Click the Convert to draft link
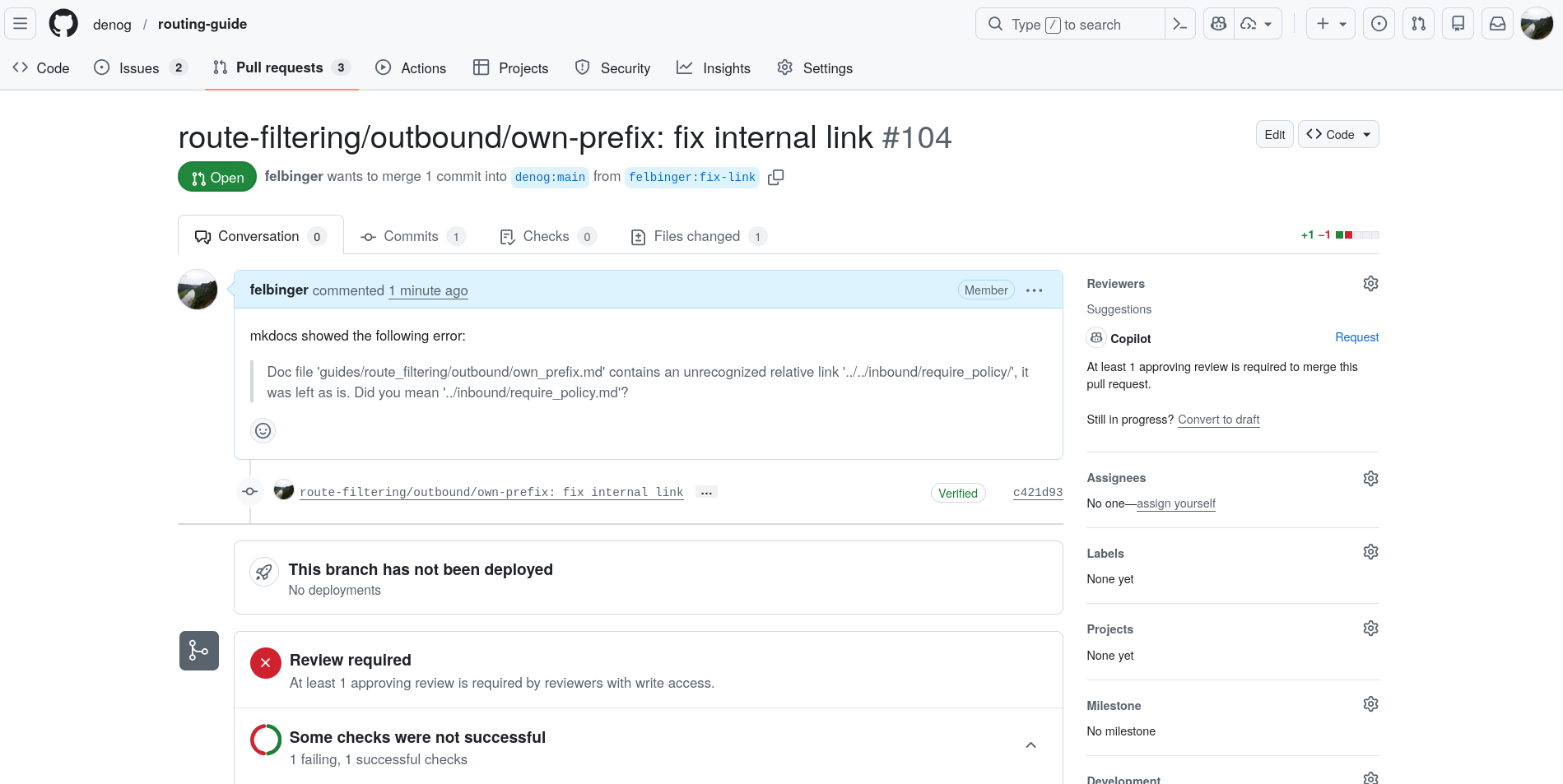 click(1218, 420)
